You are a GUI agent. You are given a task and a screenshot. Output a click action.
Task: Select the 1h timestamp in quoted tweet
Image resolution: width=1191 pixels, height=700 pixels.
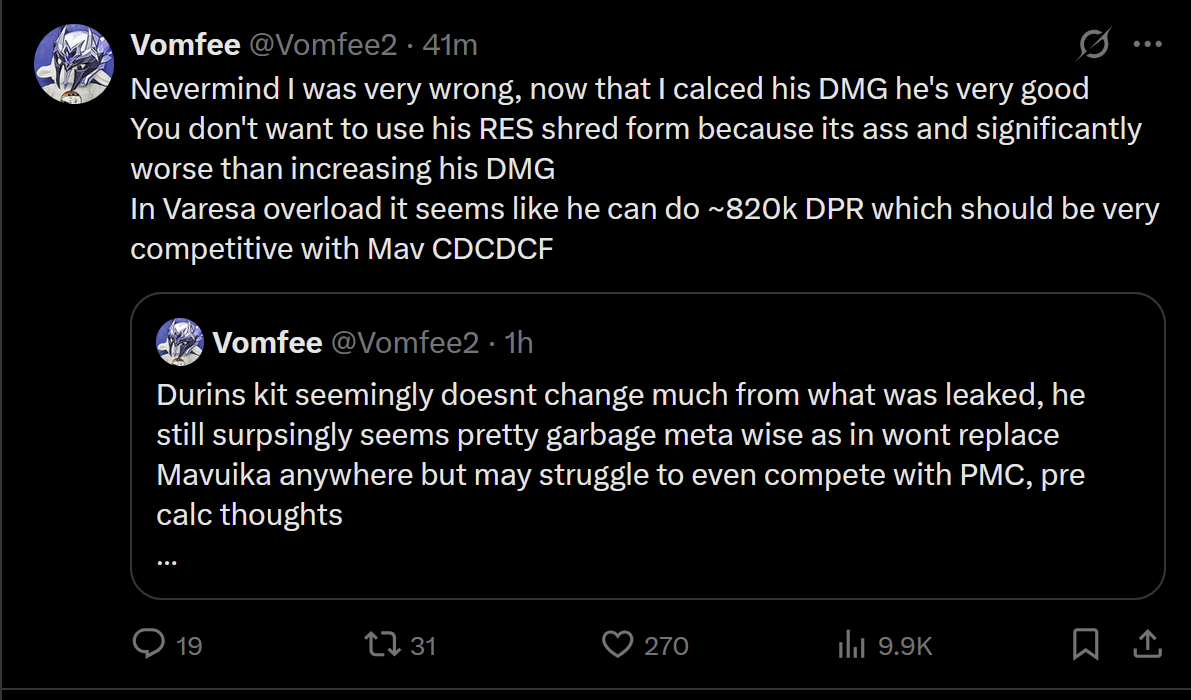pos(519,343)
